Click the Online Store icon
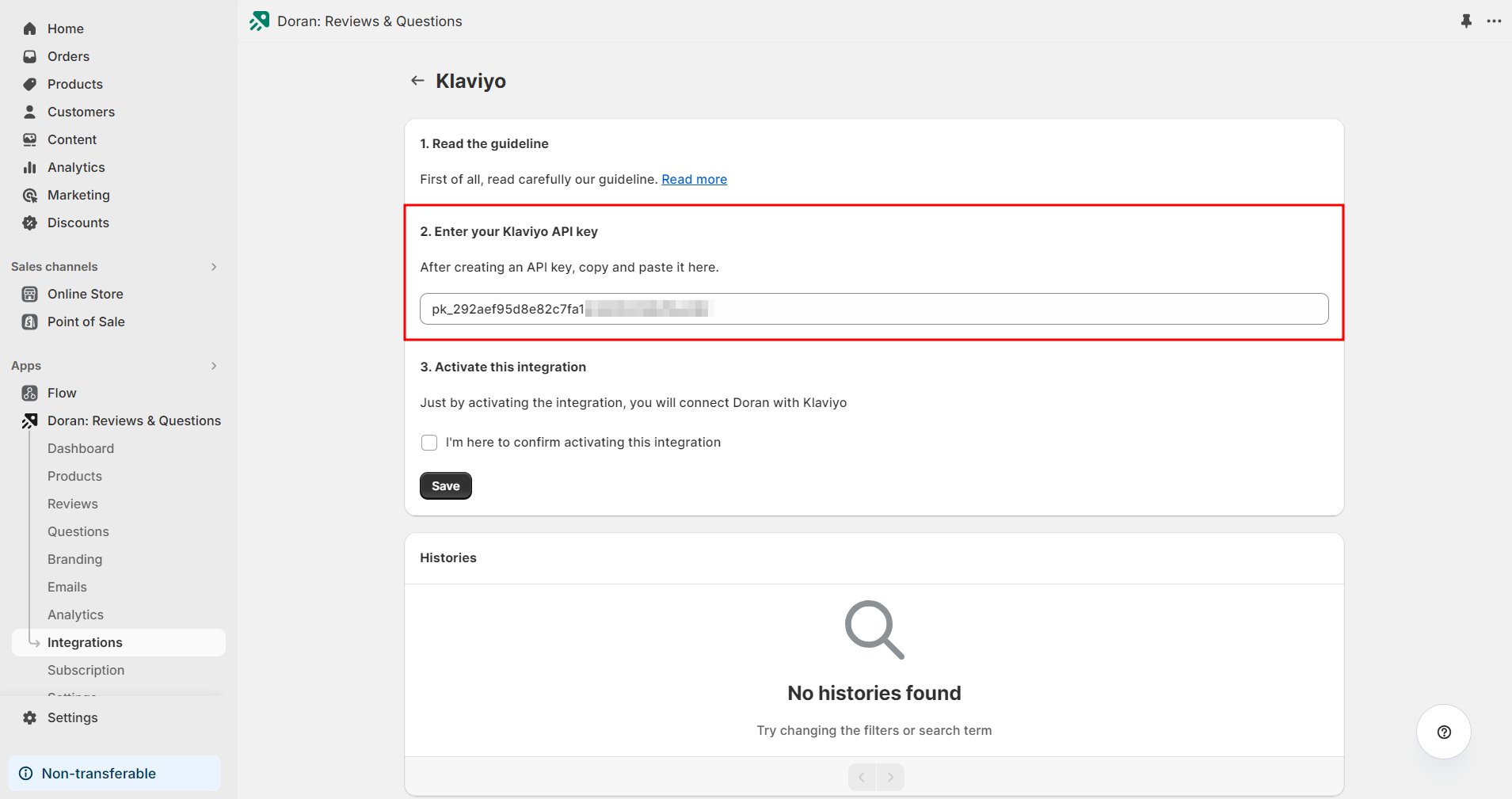The height and width of the screenshot is (799, 1512). click(x=30, y=294)
